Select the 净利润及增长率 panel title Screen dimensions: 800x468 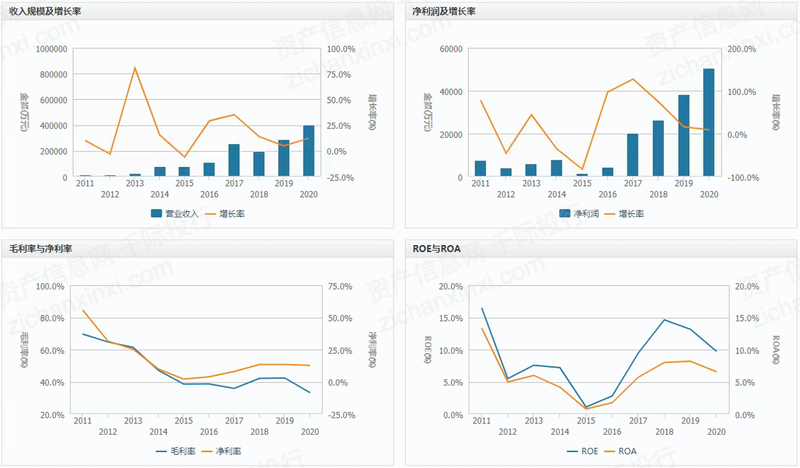[x=448, y=10]
